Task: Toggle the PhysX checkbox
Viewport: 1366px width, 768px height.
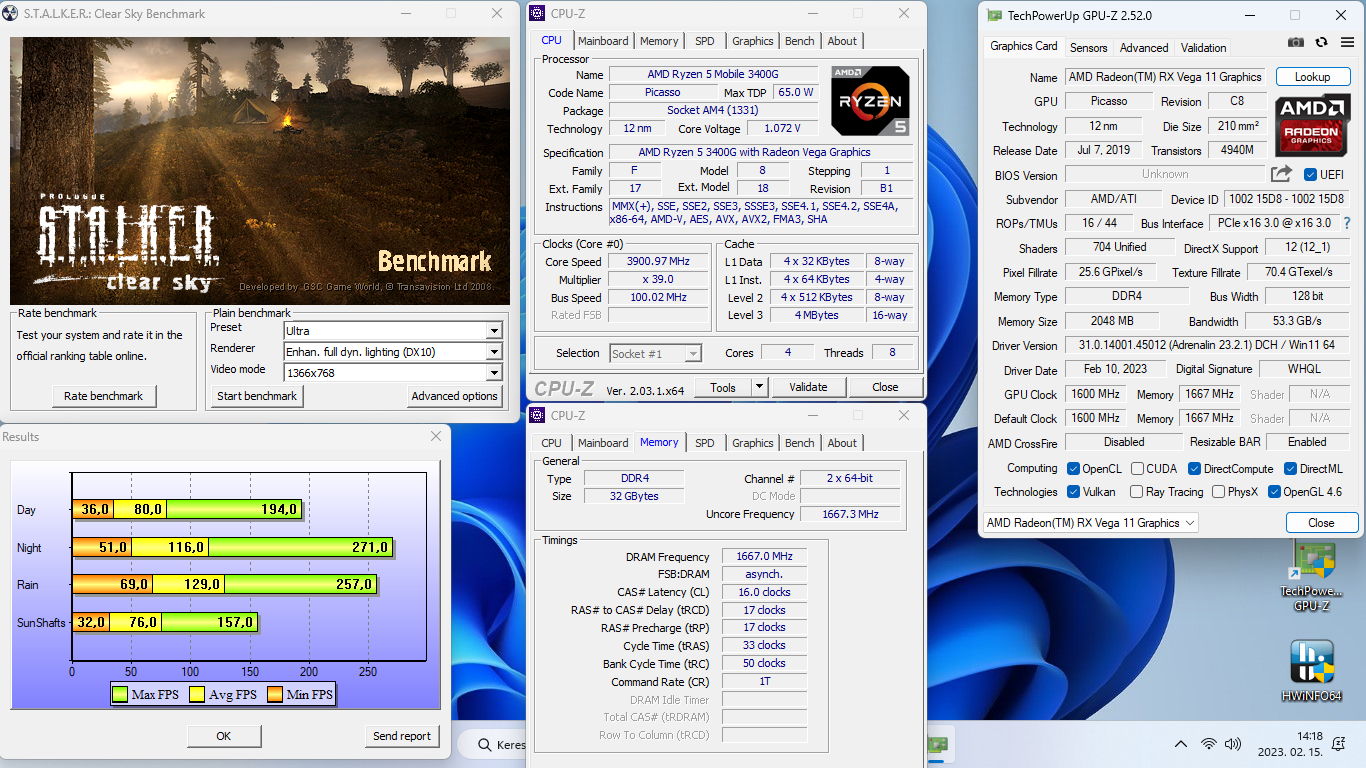Action: pos(1218,492)
